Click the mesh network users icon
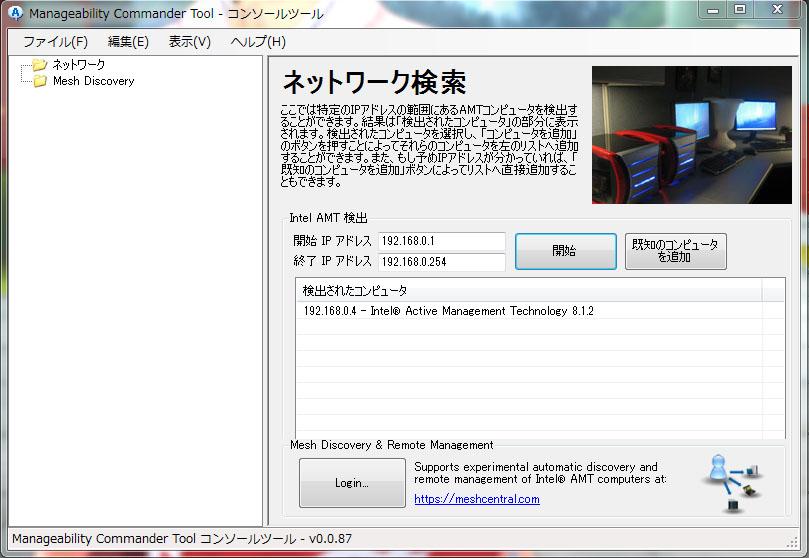809x558 pixels. 732,483
